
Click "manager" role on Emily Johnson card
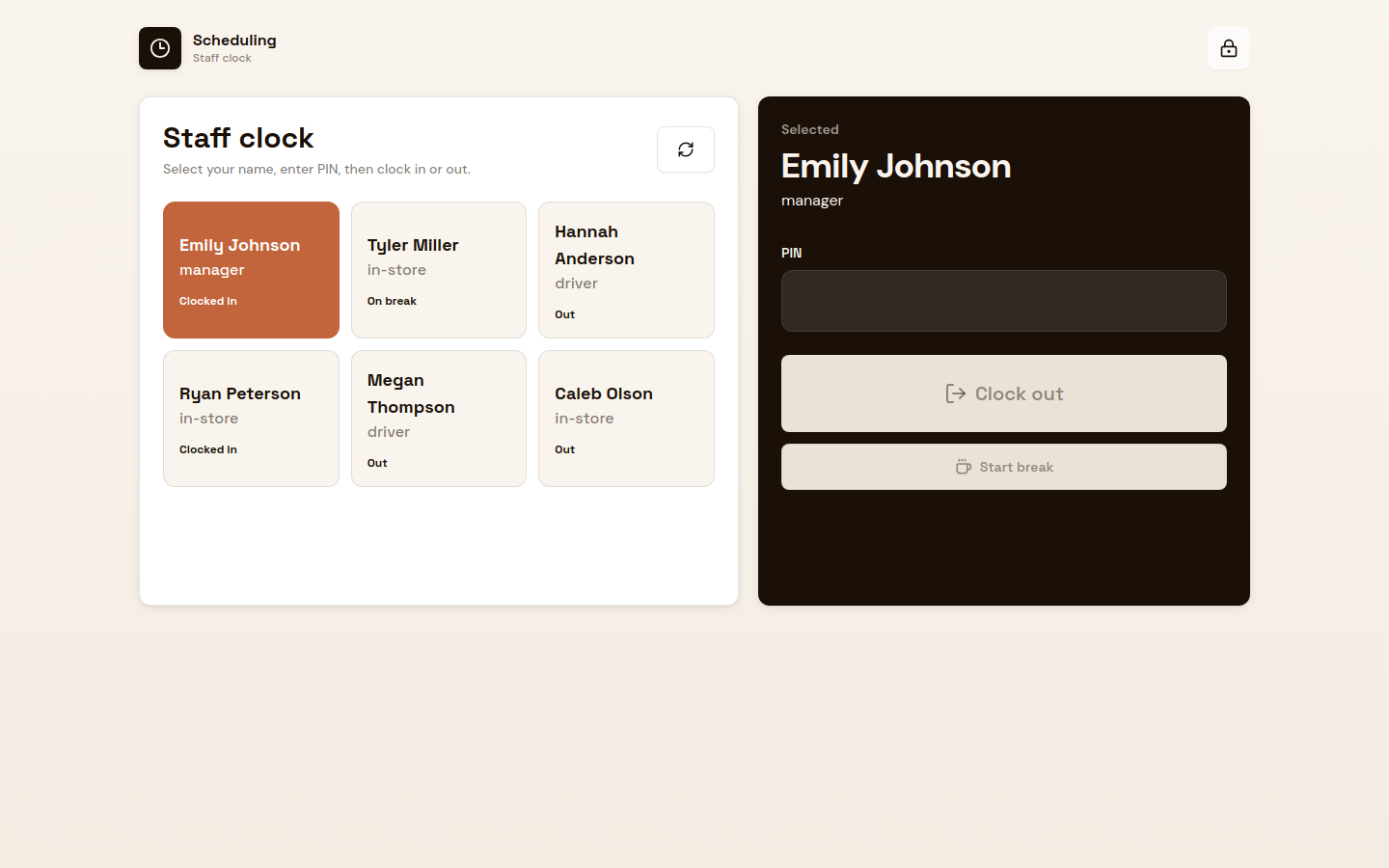click(212, 270)
